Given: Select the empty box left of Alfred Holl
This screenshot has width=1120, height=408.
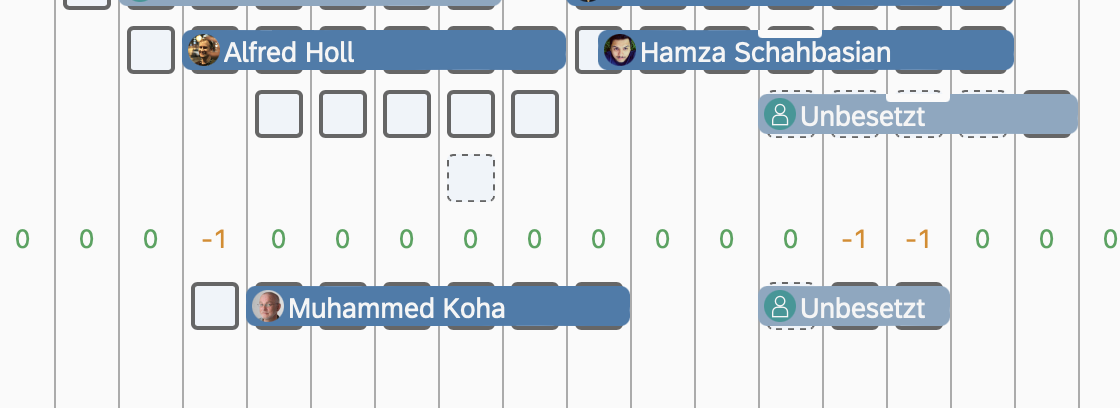Looking at the screenshot, I should [x=151, y=50].
